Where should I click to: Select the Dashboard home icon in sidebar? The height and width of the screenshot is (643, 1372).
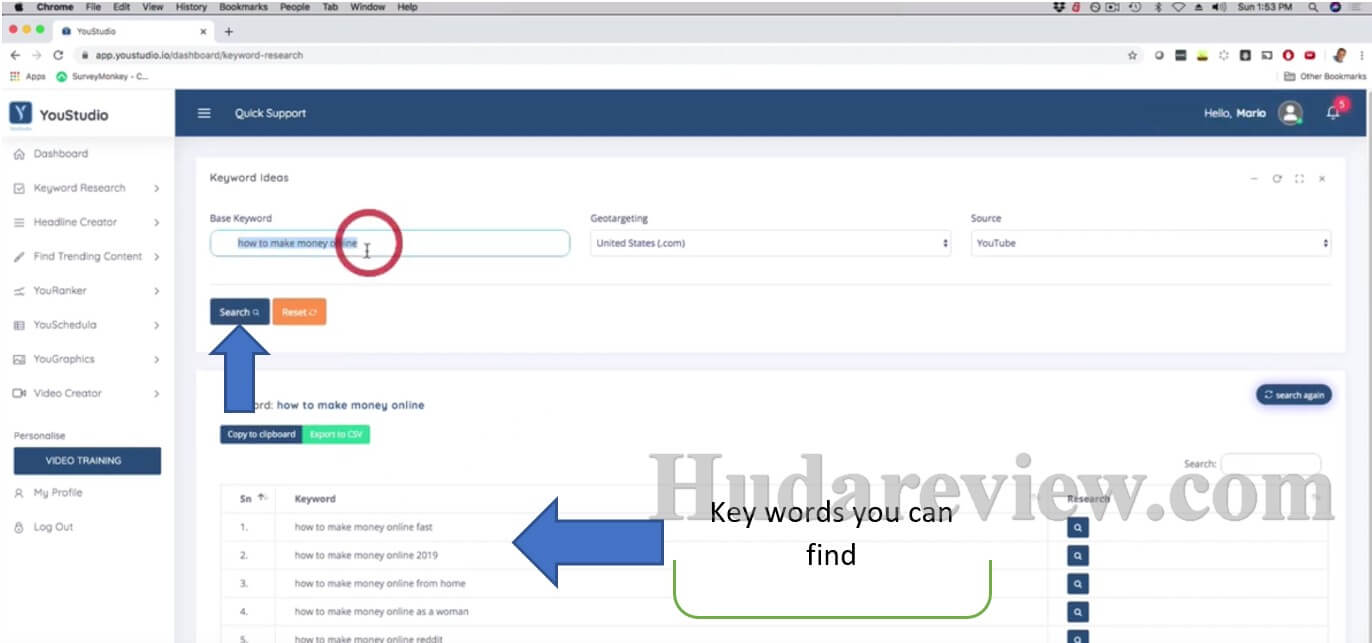(x=21, y=153)
